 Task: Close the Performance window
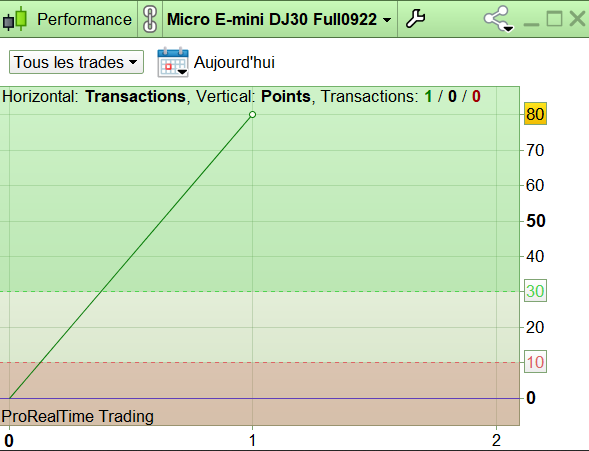coord(577,19)
